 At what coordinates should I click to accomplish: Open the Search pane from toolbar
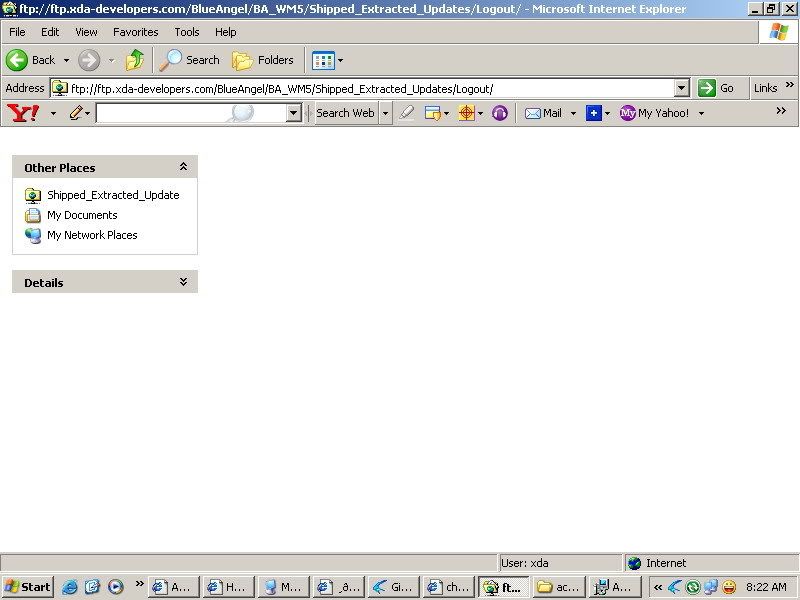pyautogui.click(x=190, y=60)
